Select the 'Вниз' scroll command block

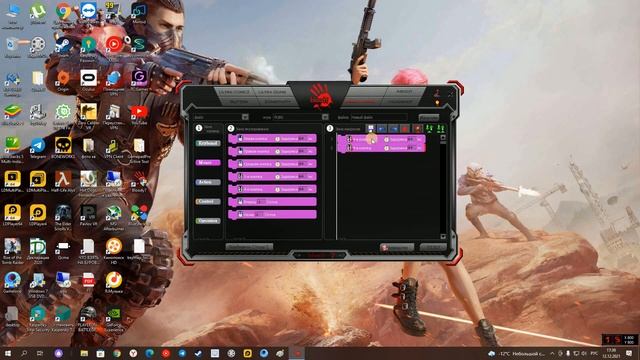(272, 214)
